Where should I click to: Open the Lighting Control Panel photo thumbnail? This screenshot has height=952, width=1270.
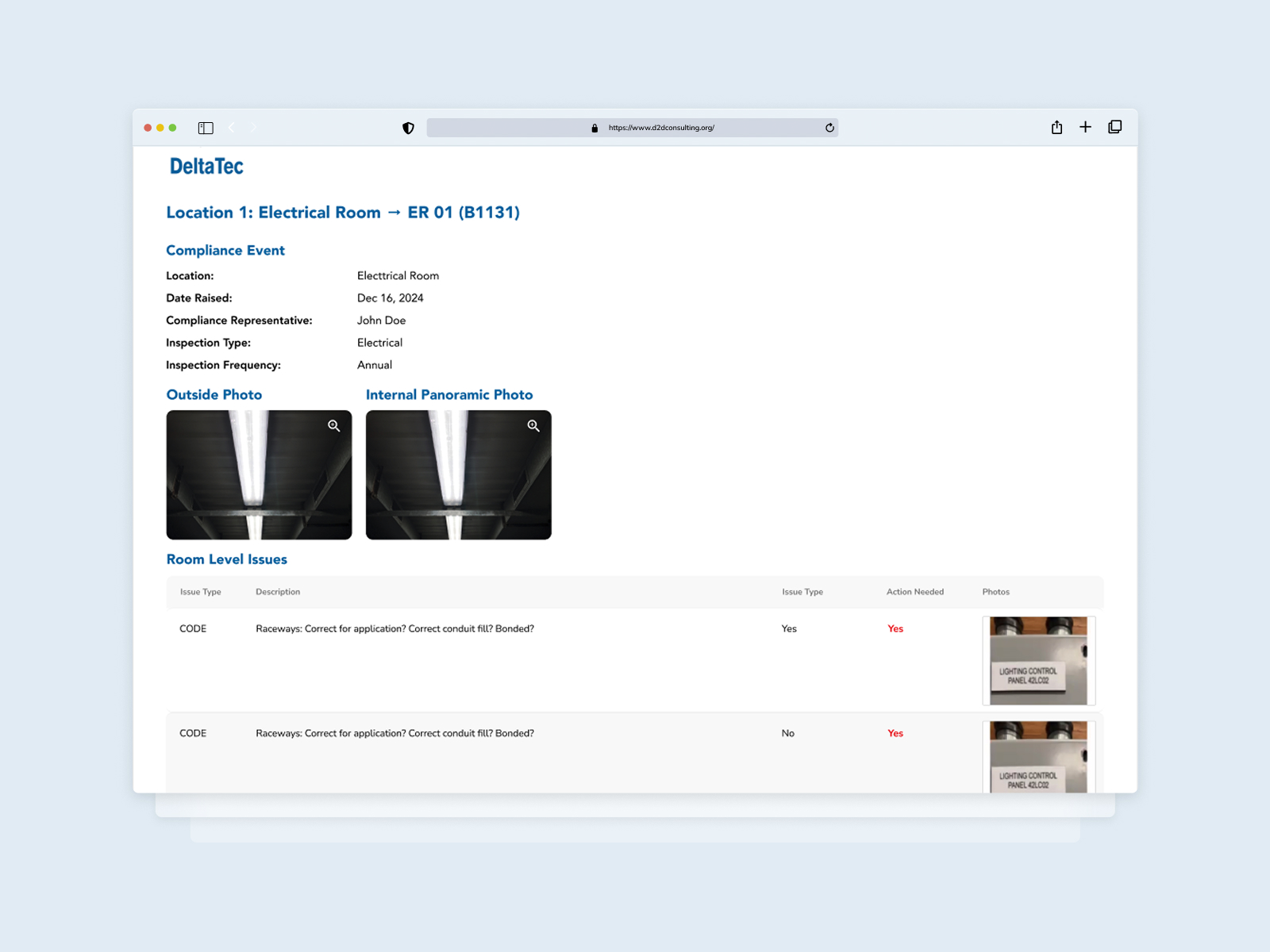click(x=1038, y=660)
